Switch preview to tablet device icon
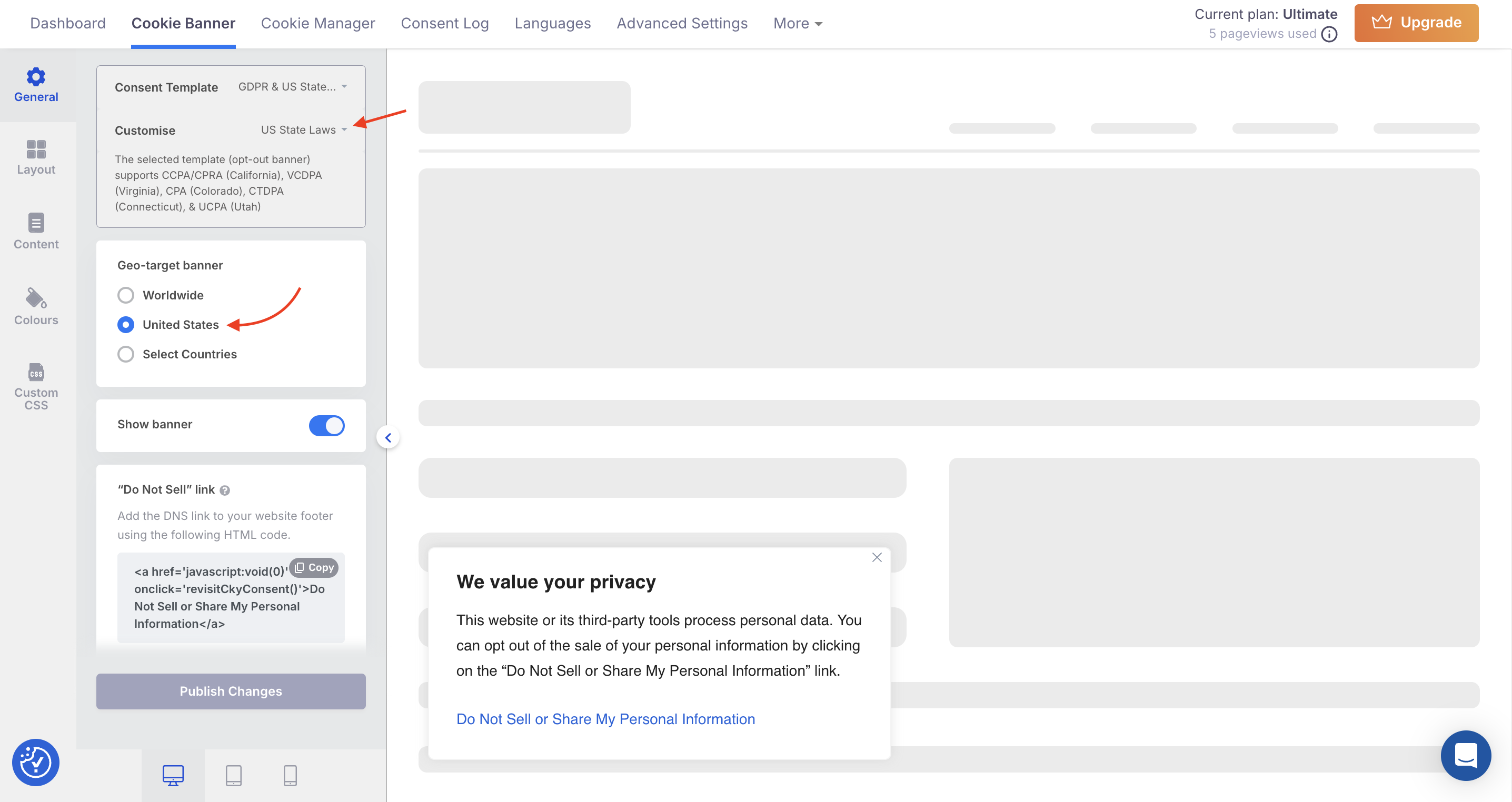The width and height of the screenshot is (1512, 802). (x=234, y=775)
